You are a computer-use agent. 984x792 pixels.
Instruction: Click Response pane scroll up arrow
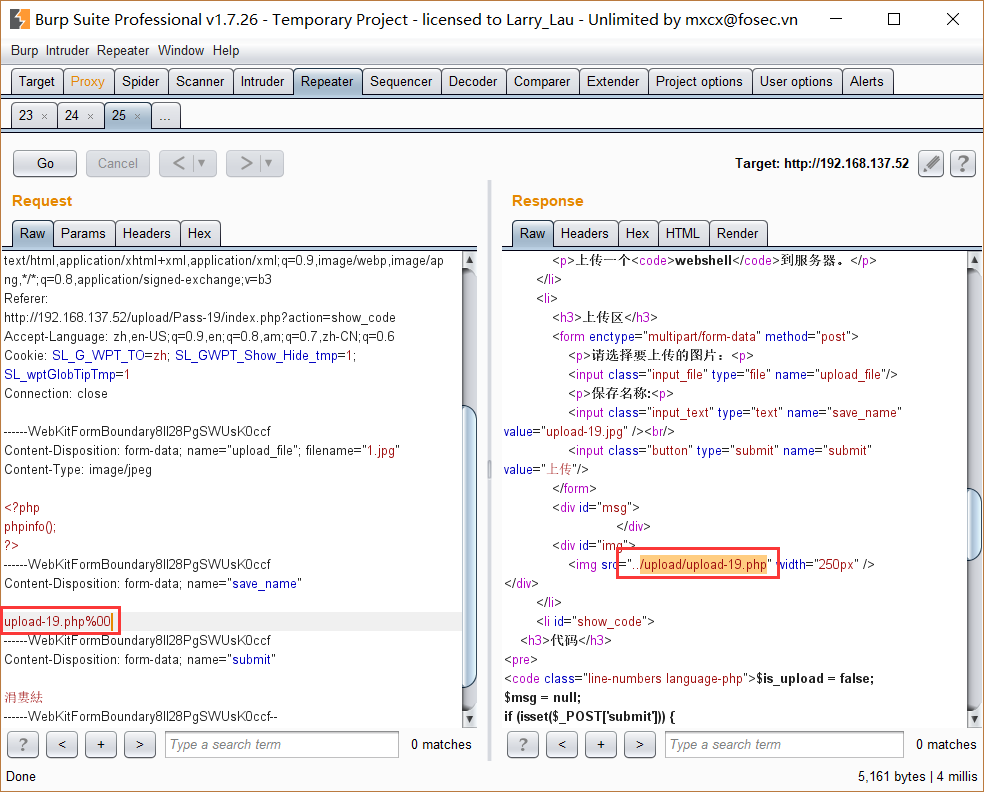pos(975,260)
